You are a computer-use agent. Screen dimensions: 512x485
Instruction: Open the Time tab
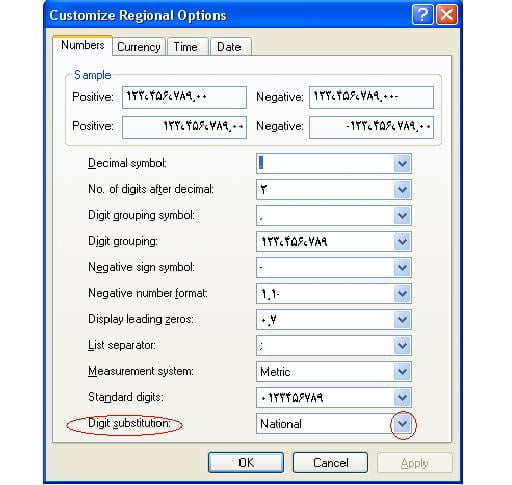[185, 47]
